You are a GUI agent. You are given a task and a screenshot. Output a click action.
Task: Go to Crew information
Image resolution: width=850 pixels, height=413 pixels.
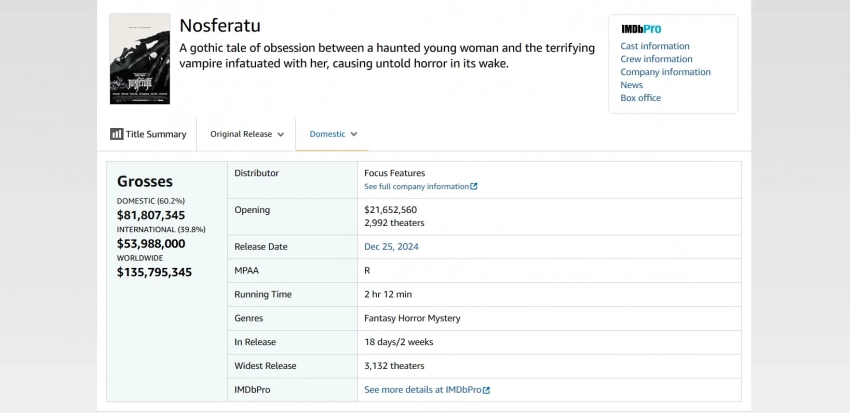tap(656, 59)
